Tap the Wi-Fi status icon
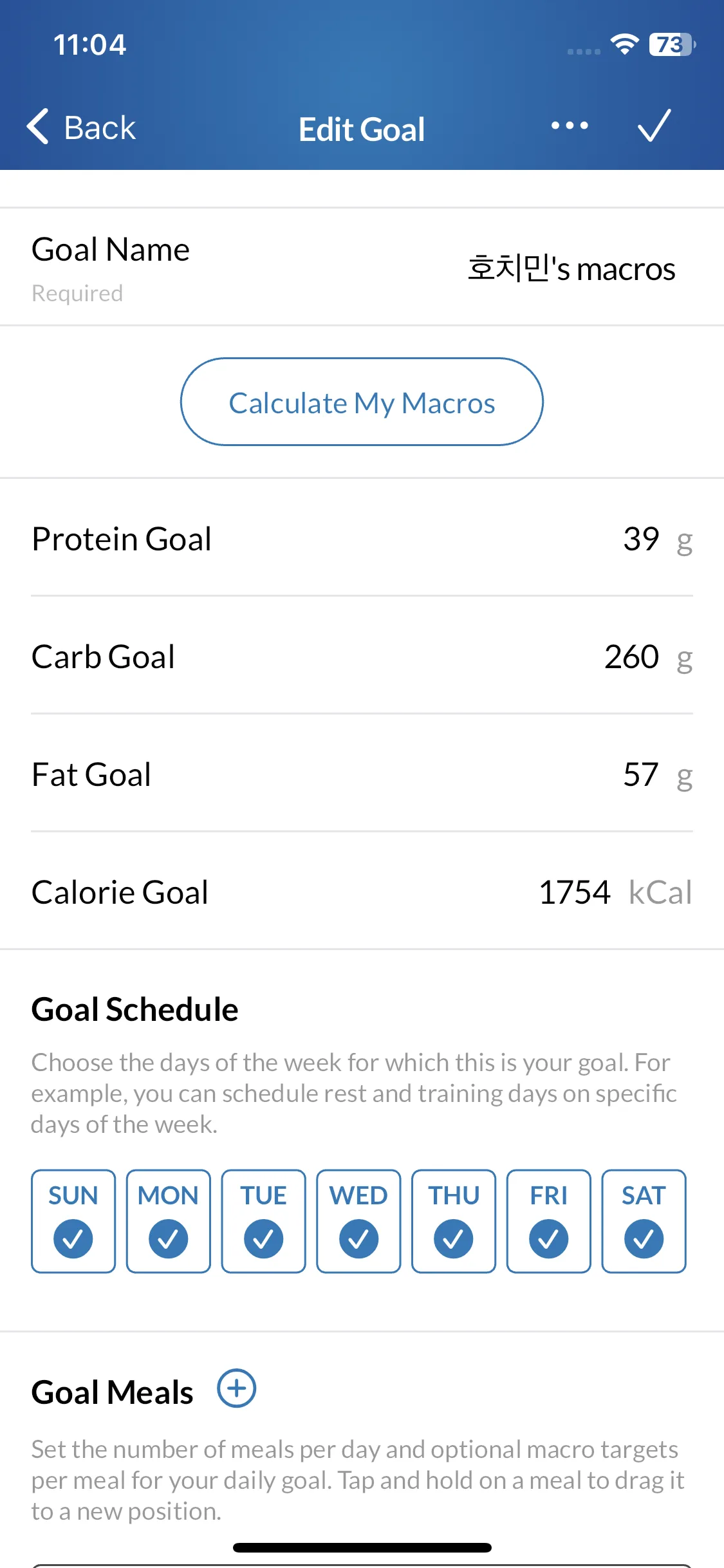This screenshot has width=724, height=1568. pyautogui.click(x=624, y=44)
